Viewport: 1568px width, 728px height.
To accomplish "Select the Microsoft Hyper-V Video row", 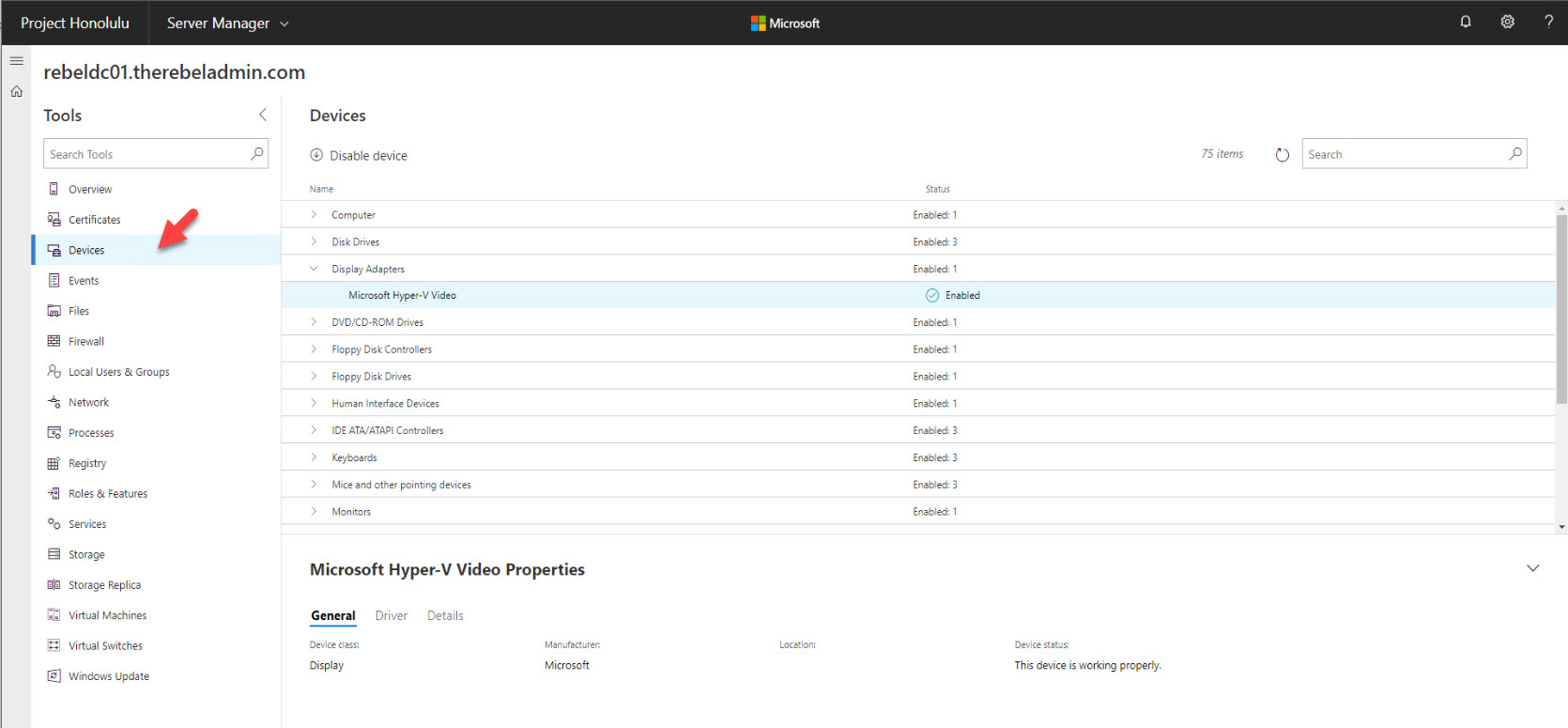I will tap(918, 295).
